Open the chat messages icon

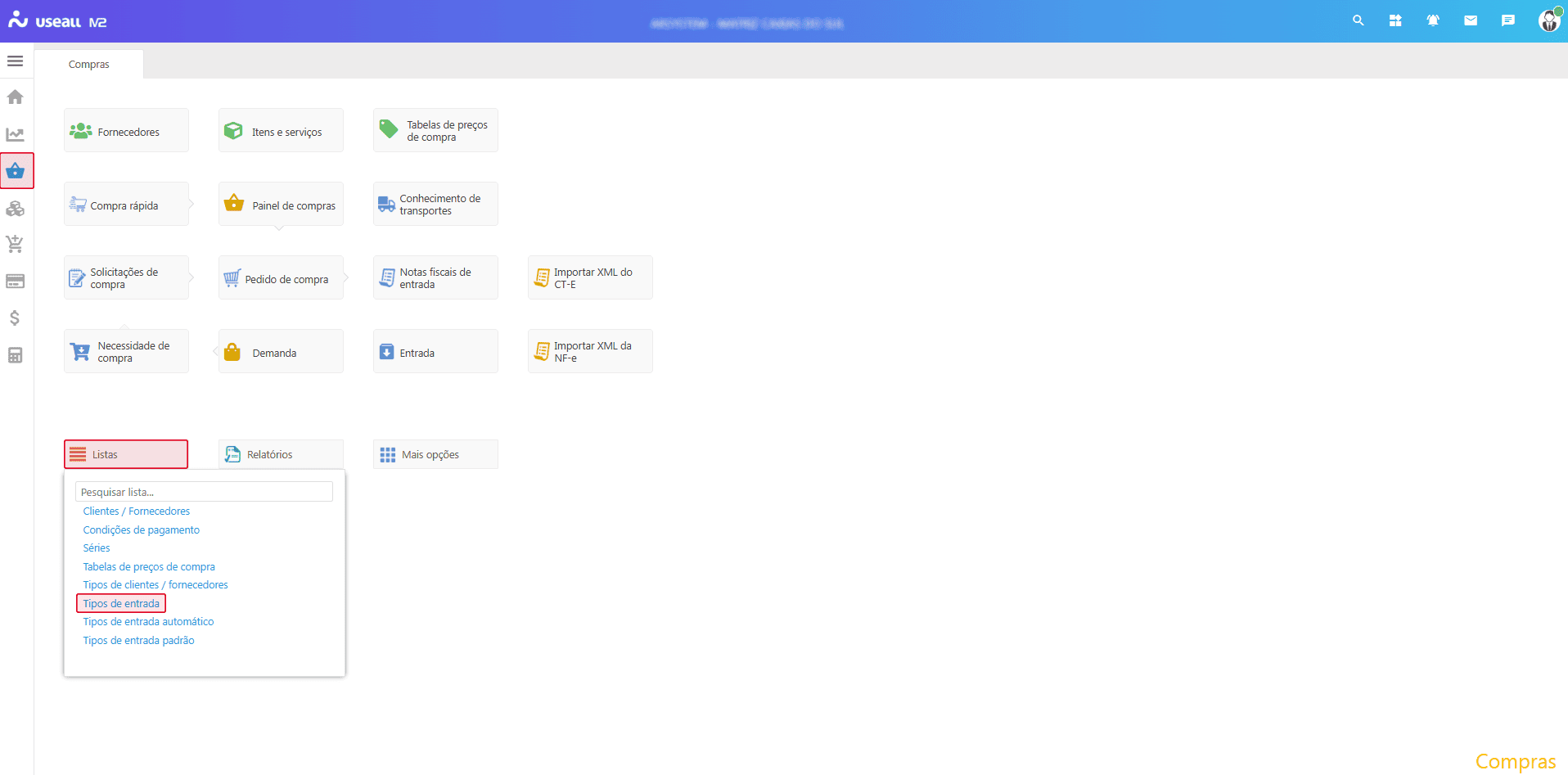[1507, 20]
